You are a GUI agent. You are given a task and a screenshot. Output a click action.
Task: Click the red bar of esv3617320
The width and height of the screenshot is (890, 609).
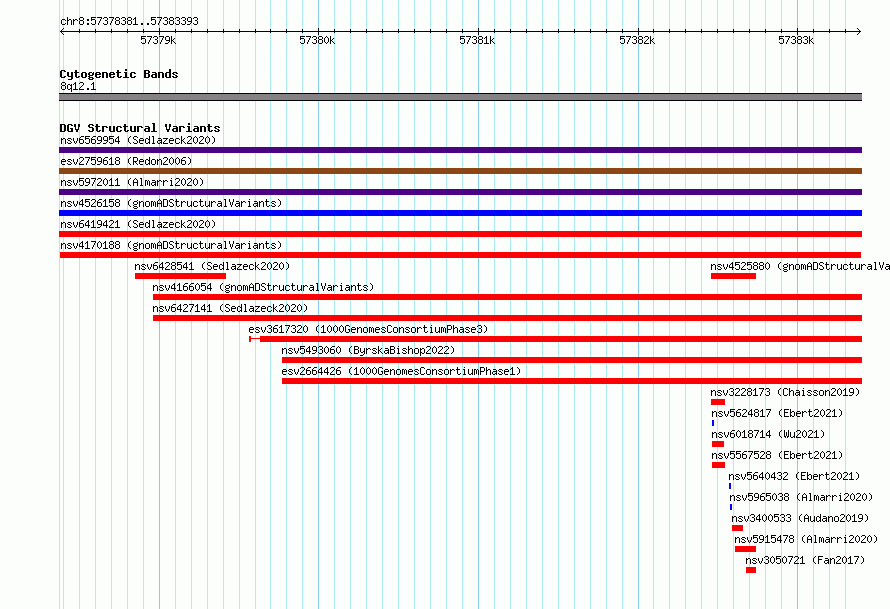coord(556,339)
